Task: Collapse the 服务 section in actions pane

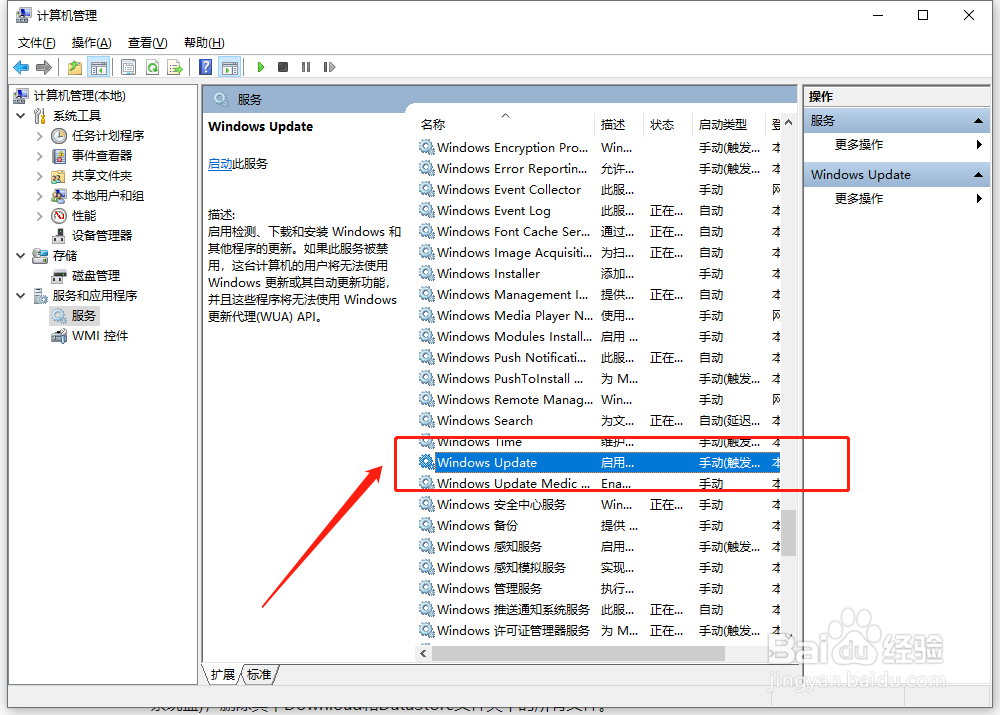Action: pyautogui.click(x=978, y=121)
